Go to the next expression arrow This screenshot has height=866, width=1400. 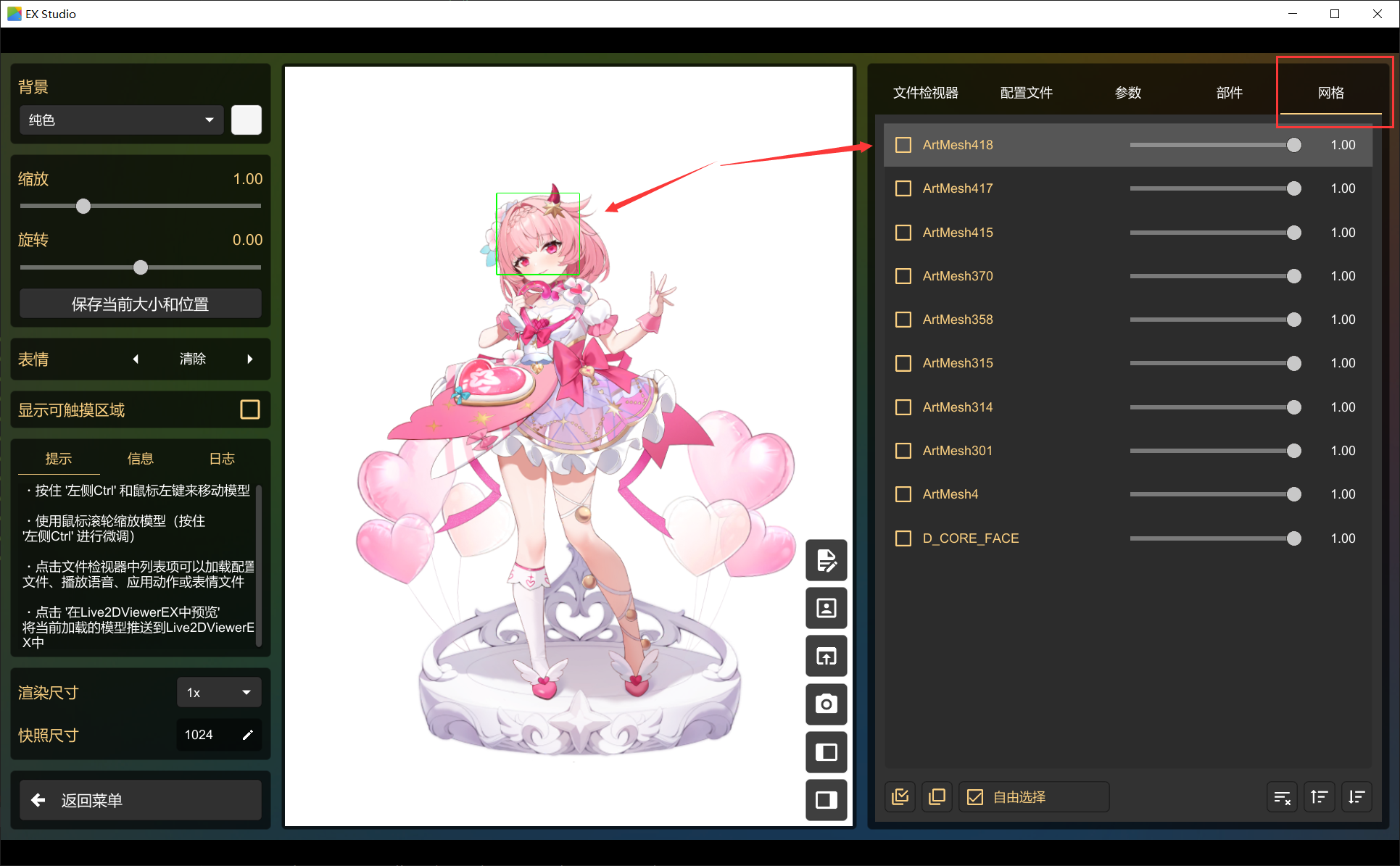click(x=250, y=359)
